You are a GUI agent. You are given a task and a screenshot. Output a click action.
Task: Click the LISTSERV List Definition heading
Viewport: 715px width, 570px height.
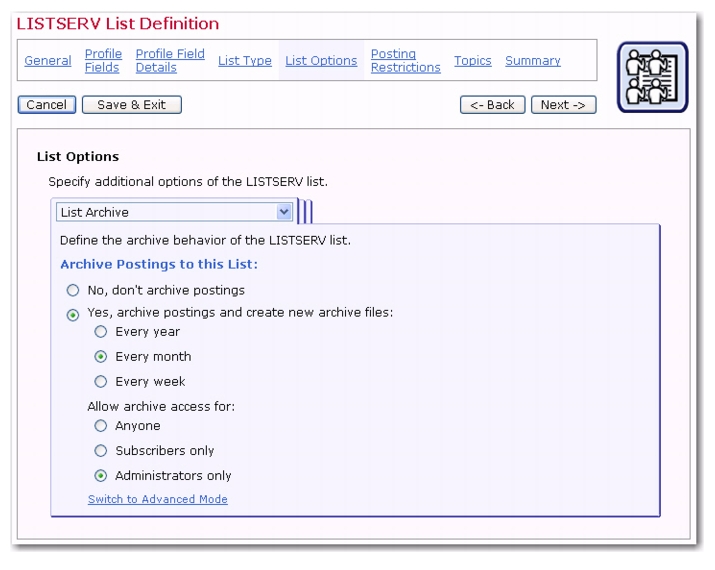pos(118,24)
